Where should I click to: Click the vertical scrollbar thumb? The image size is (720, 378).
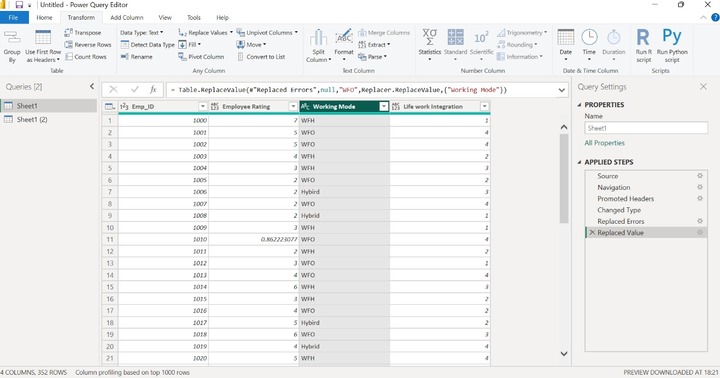coord(564,178)
